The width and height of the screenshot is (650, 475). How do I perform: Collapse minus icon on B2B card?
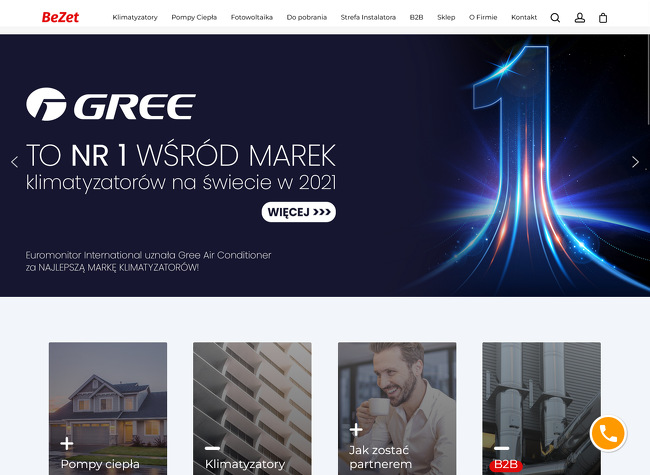tap(501, 448)
